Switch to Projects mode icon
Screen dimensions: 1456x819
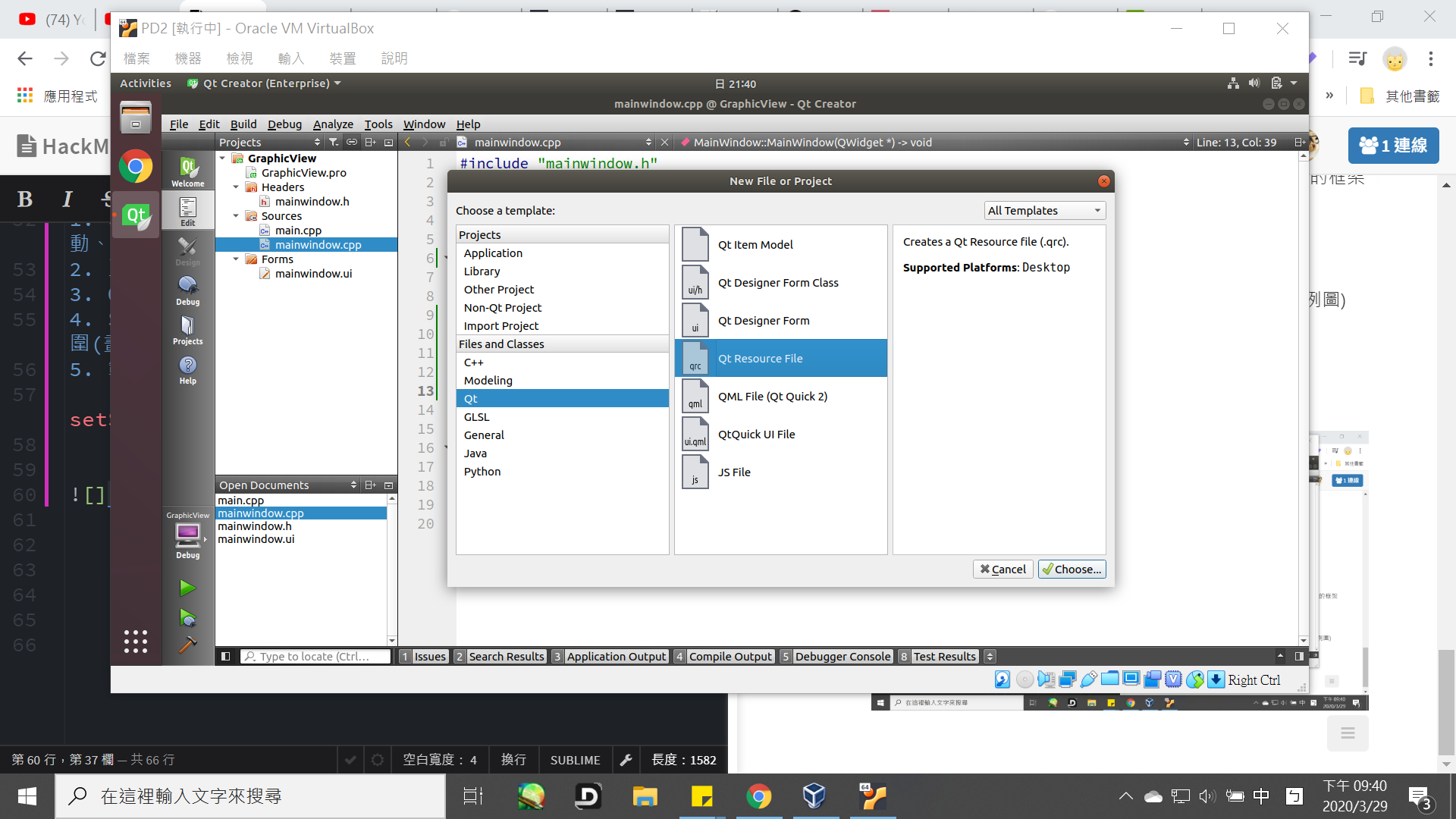click(x=187, y=330)
